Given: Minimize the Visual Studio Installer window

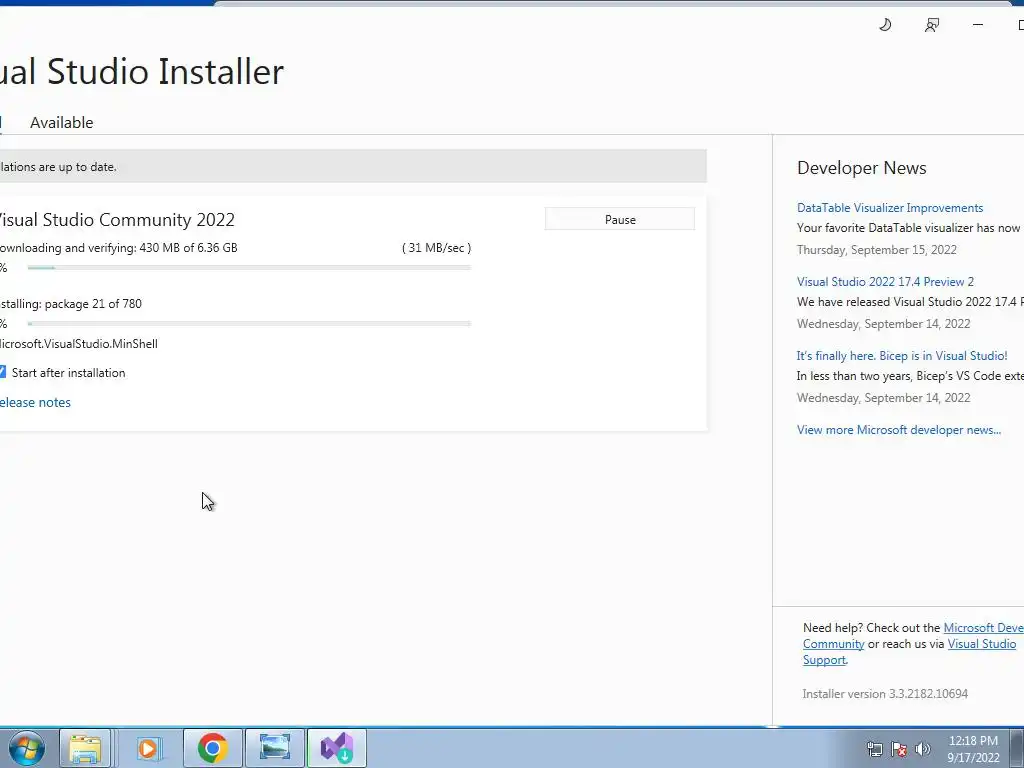Looking at the screenshot, I should 978,25.
